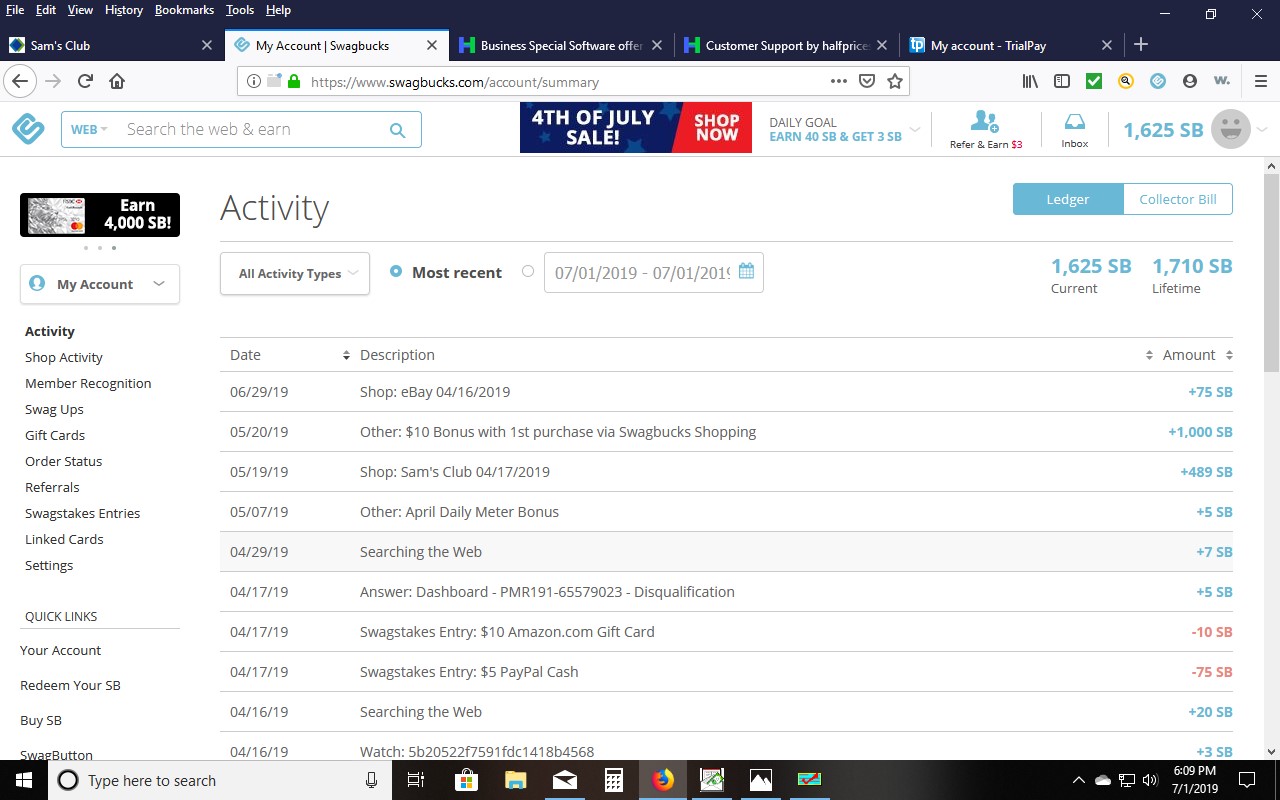Save page to Pocket
The height and width of the screenshot is (800, 1280).
click(x=867, y=81)
